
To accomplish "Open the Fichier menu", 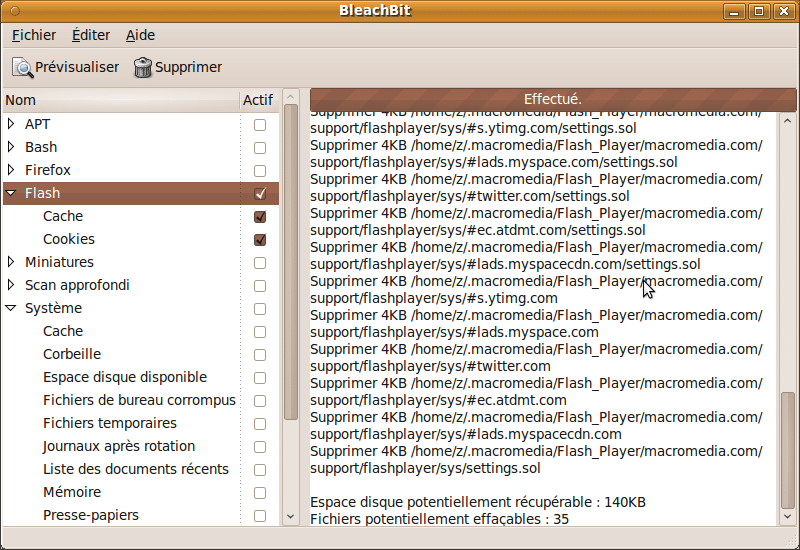I will tap(34, 35).
